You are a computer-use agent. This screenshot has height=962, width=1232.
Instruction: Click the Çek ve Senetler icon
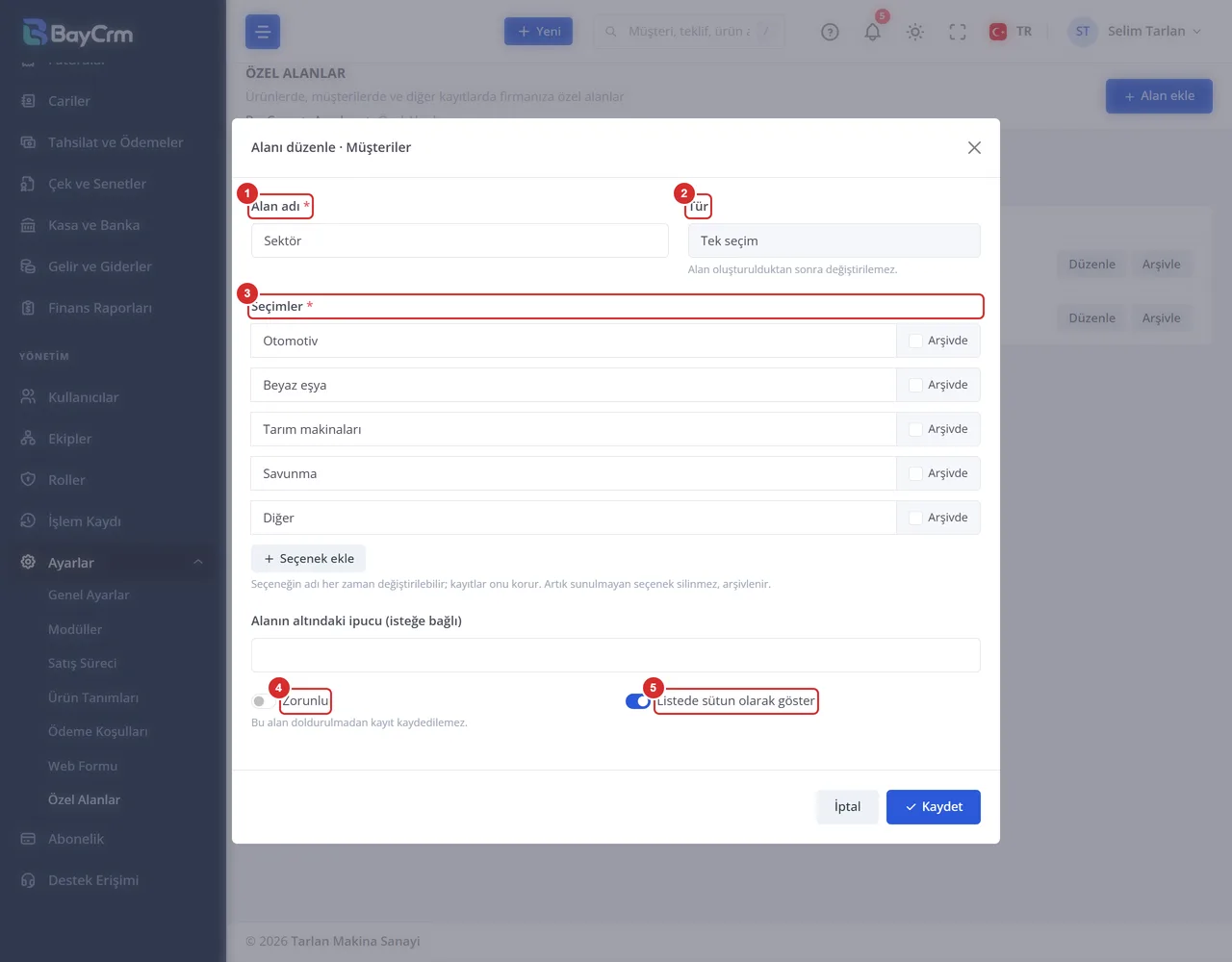tap(28, 184)
